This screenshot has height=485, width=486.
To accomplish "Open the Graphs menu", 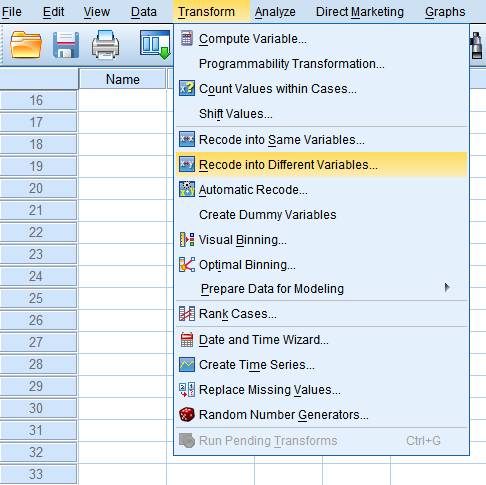I will click(445, 12).
